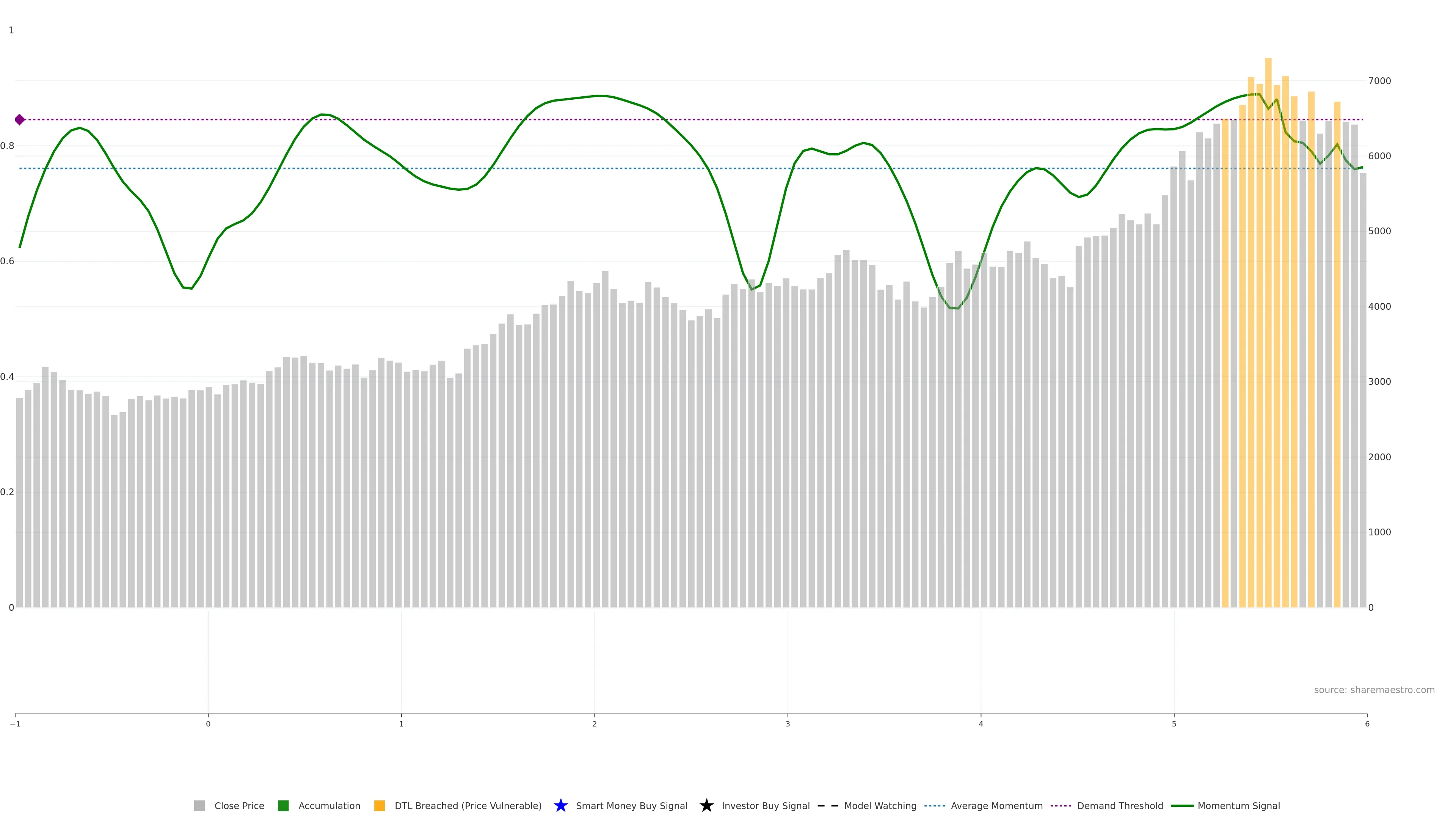The image size is (1456, 819).
Task: Click the 7000 right axis label
Action: (1379, 81)
